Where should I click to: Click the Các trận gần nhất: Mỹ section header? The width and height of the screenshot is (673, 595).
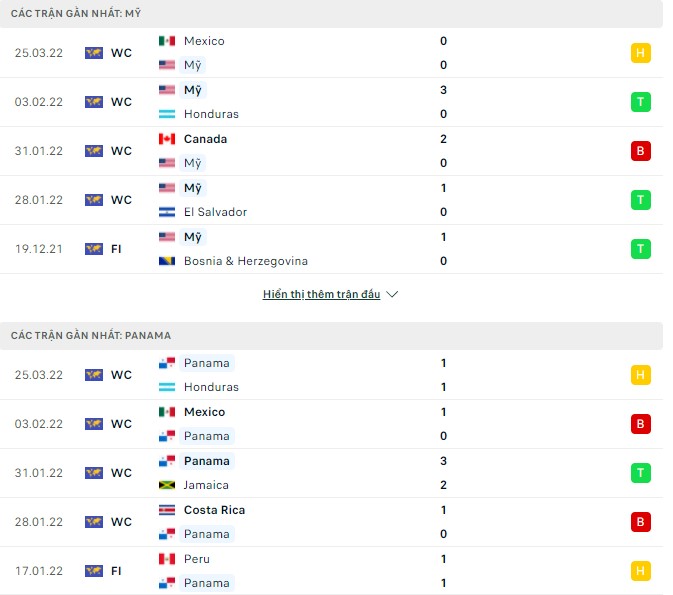(76, 14)
